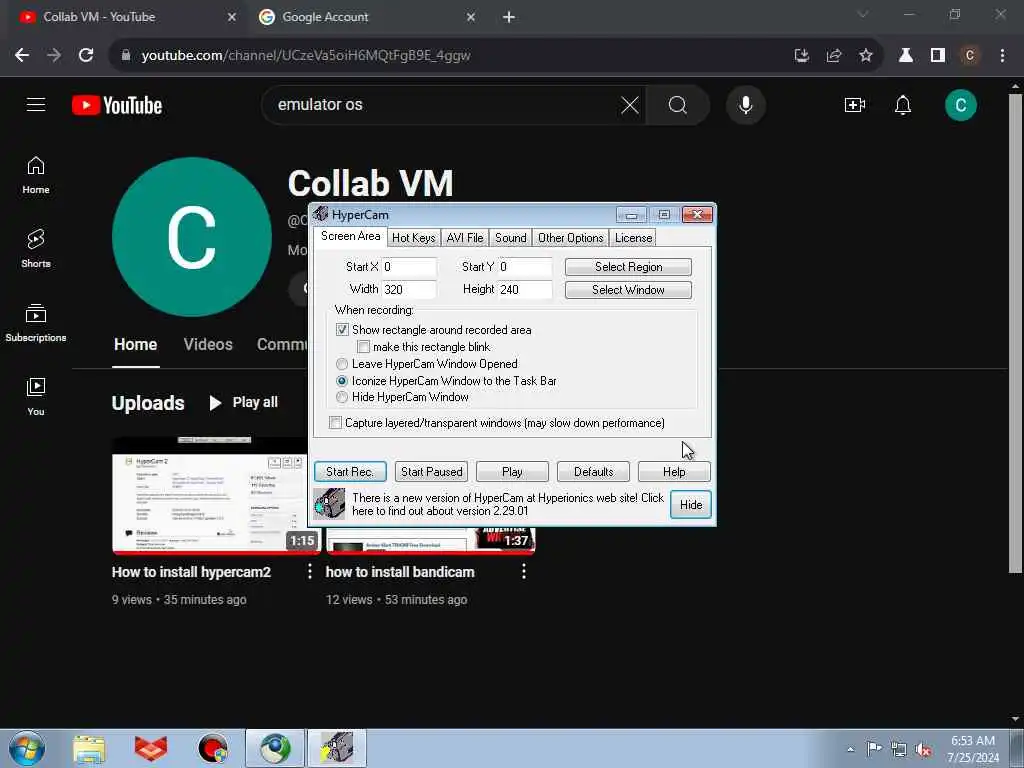Click the browser share icon
The image size is (1024, 768).
[x=834, y=56]
